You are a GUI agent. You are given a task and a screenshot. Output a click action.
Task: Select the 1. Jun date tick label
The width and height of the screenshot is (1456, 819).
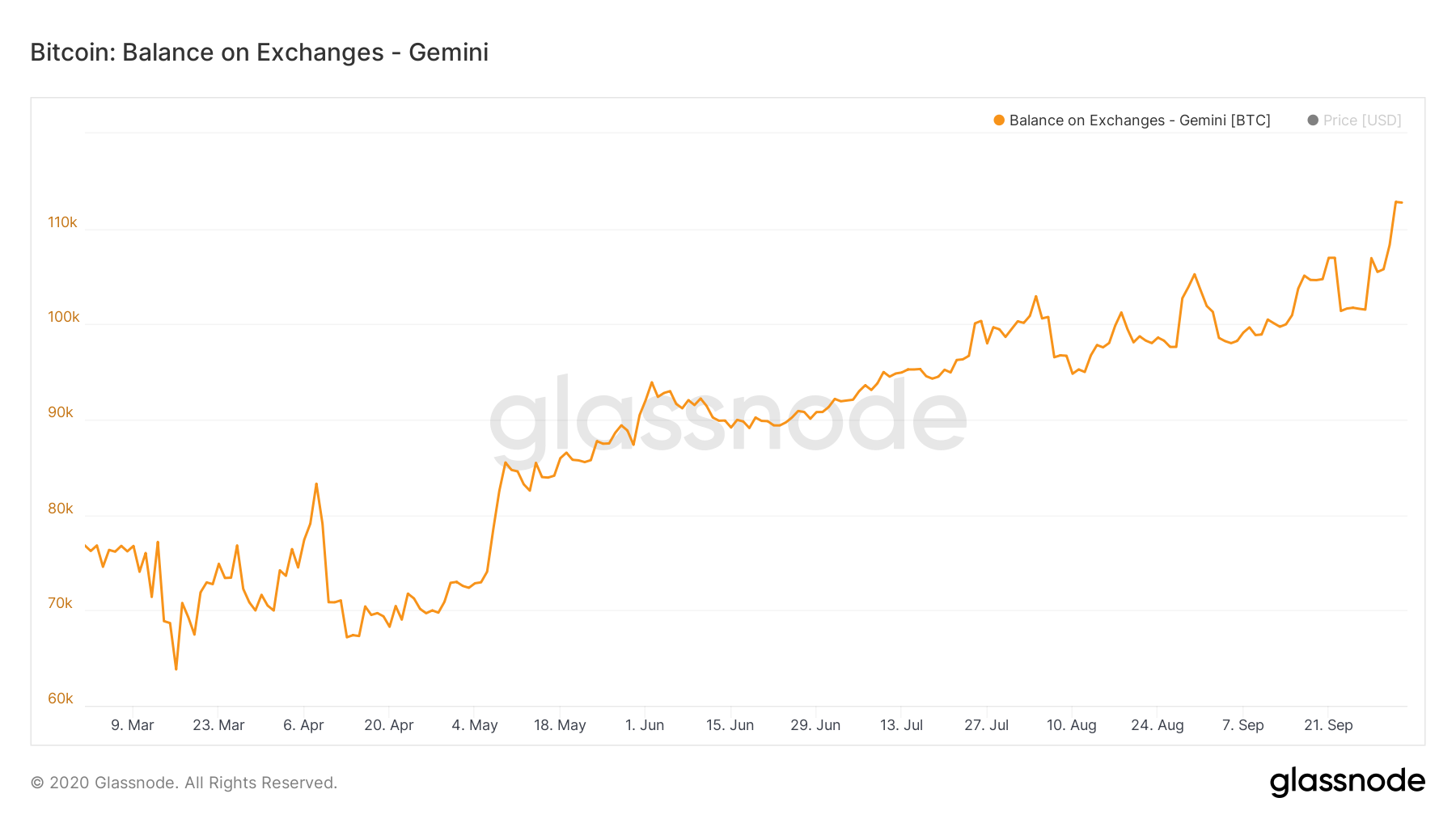645,725
